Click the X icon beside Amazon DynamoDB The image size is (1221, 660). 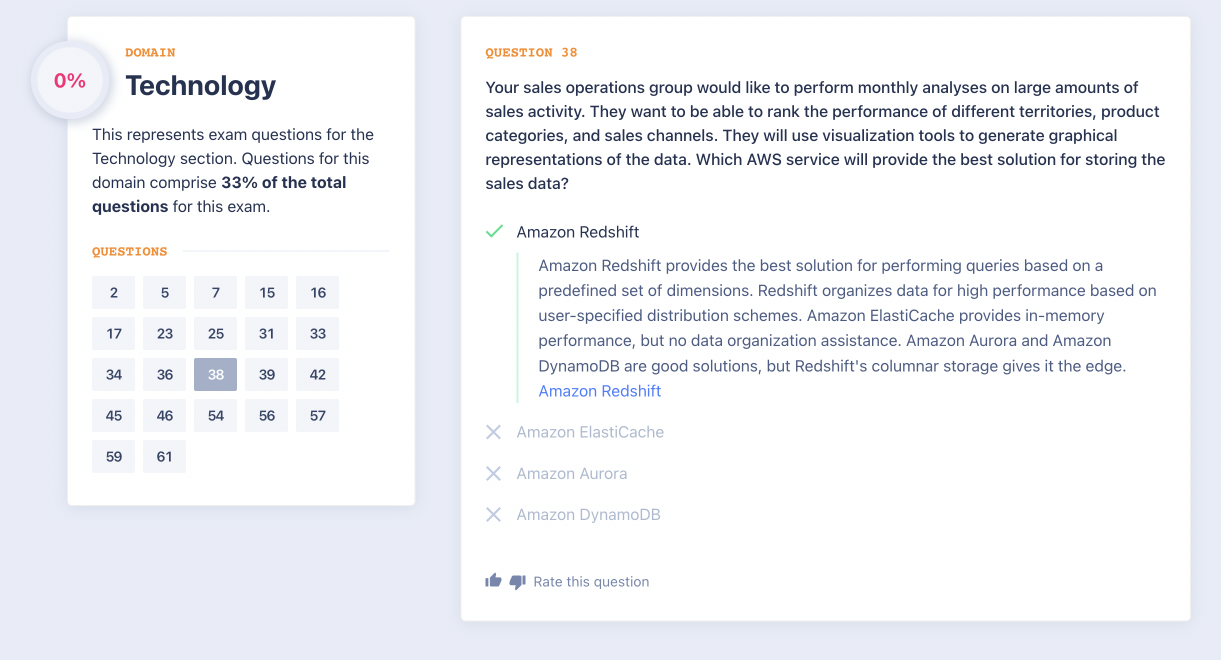(493, 515)
